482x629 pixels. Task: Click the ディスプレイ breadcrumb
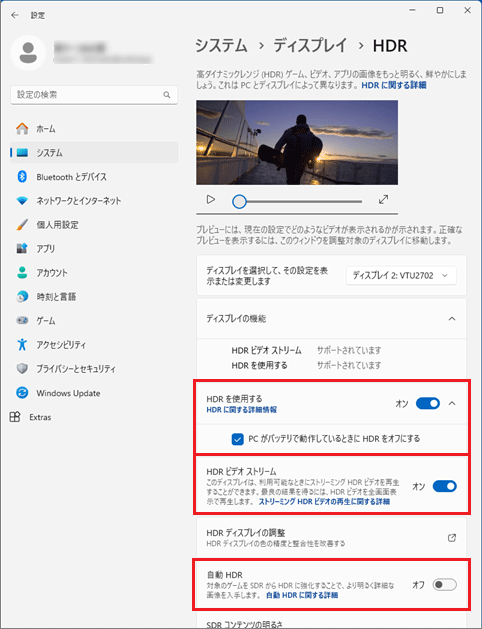310,46
